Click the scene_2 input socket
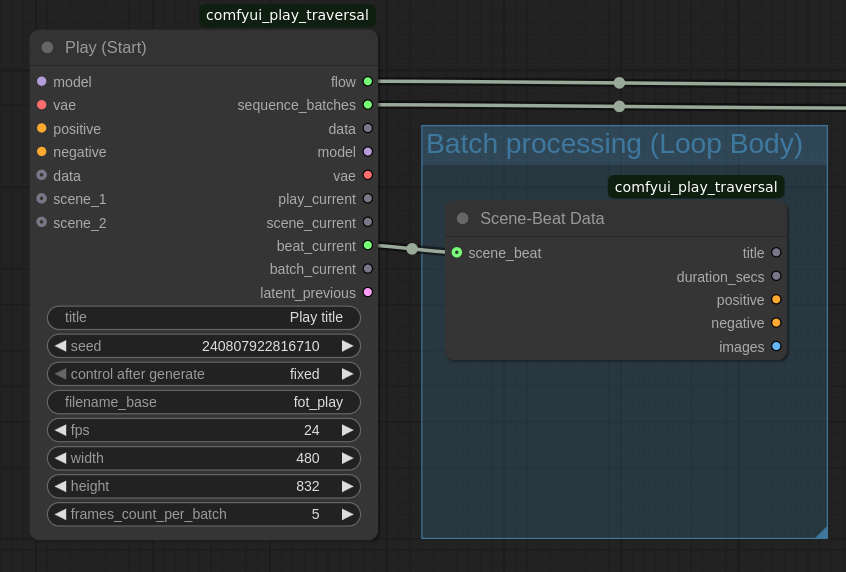 [42, 222]
